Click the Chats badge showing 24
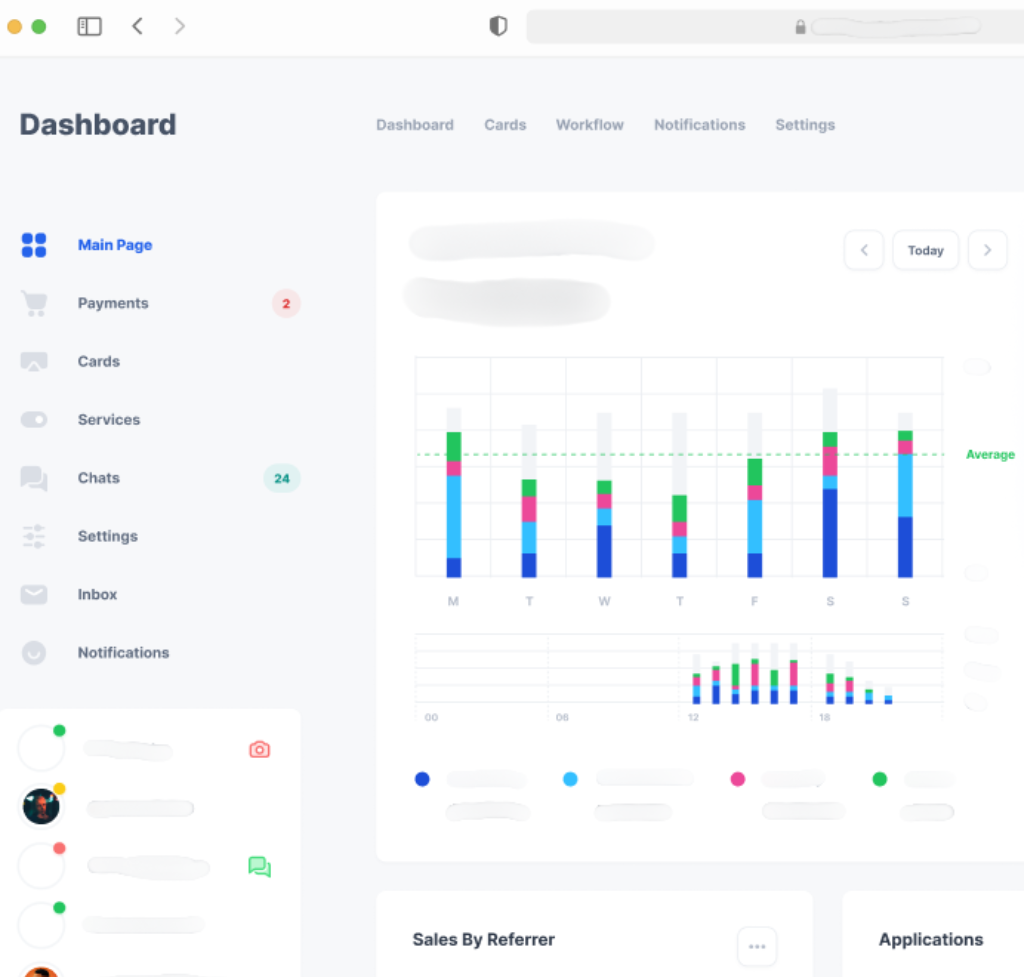Viewport: 1024px width, 977px height. pos(281,478)
